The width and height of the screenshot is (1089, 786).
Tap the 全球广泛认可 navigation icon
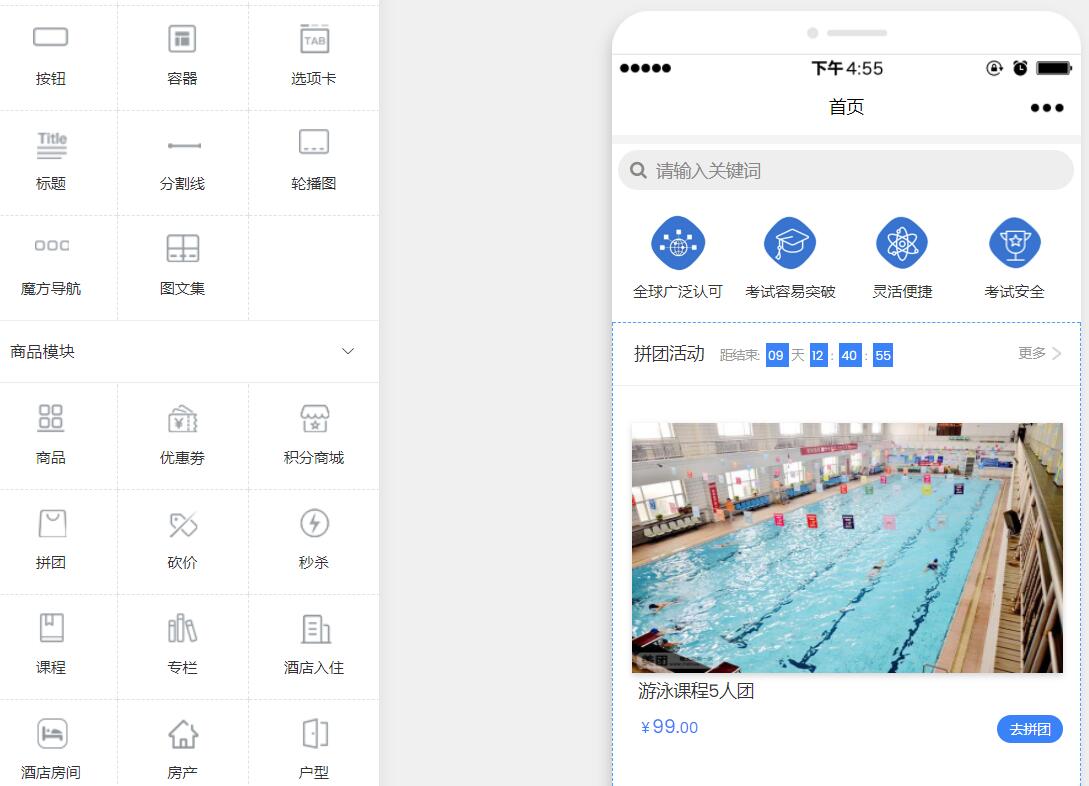[x=678, y=243]
